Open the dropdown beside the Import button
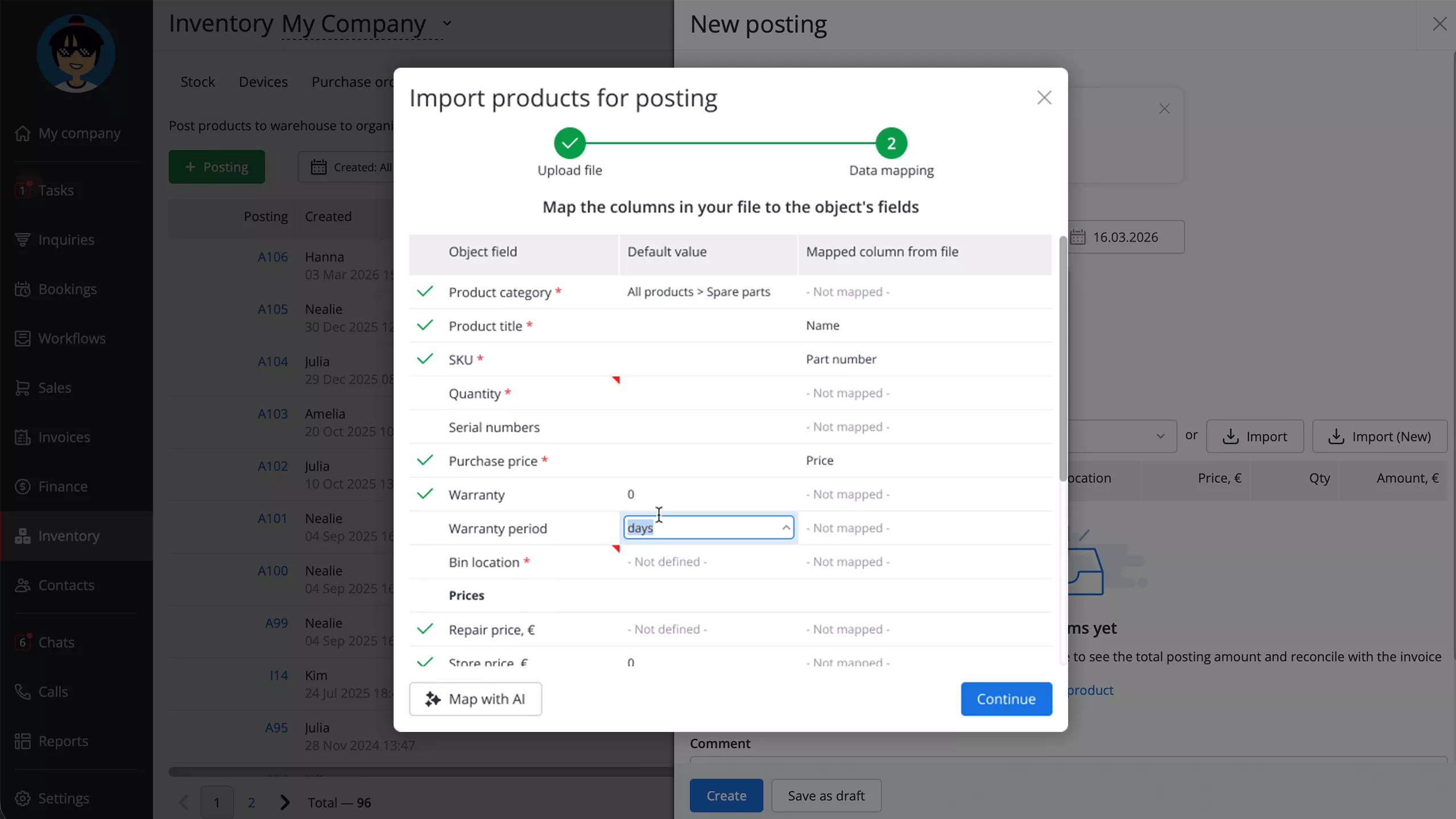 (1161, 436)
